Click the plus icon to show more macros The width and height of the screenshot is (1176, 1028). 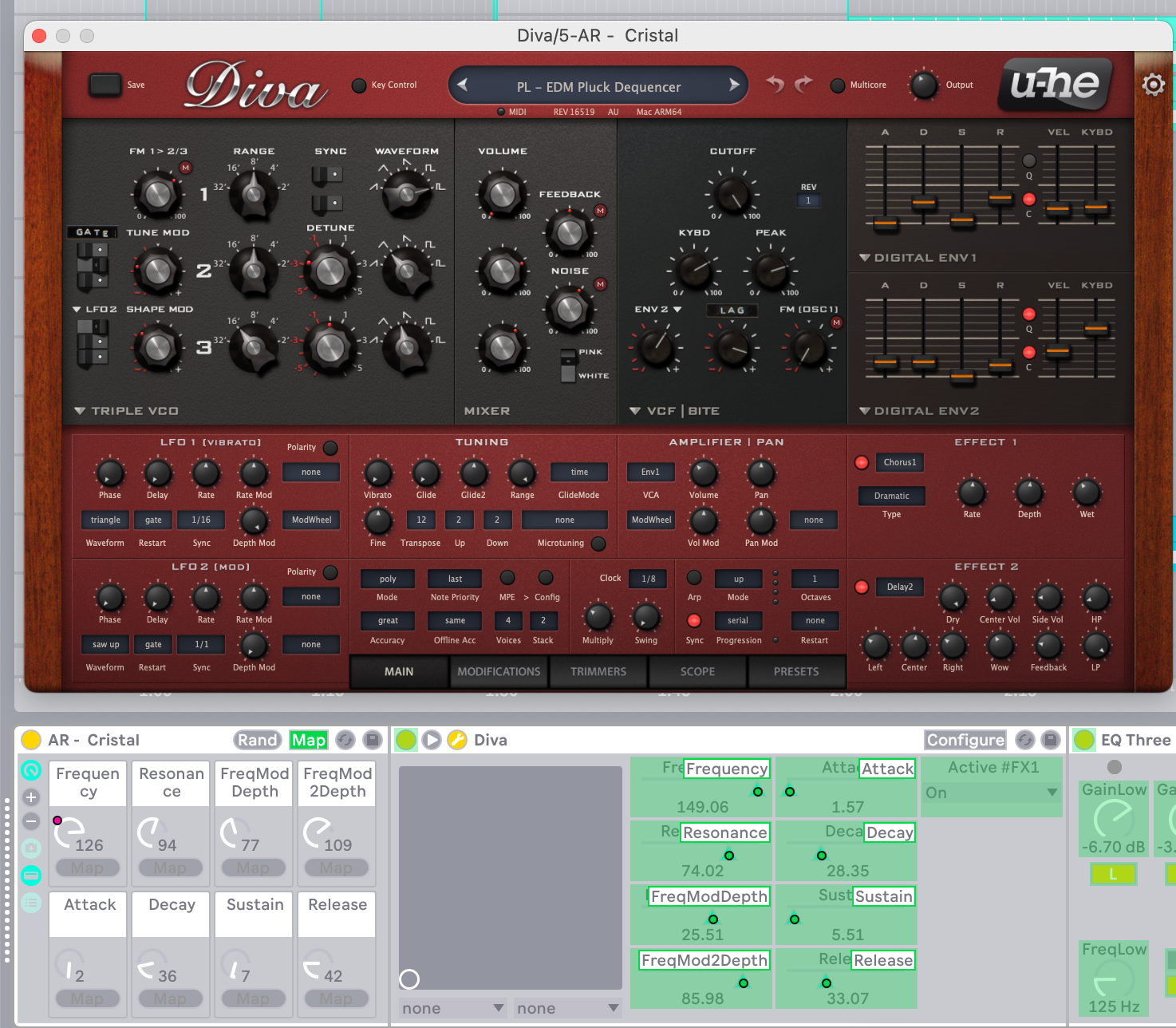tap(31, 797)
